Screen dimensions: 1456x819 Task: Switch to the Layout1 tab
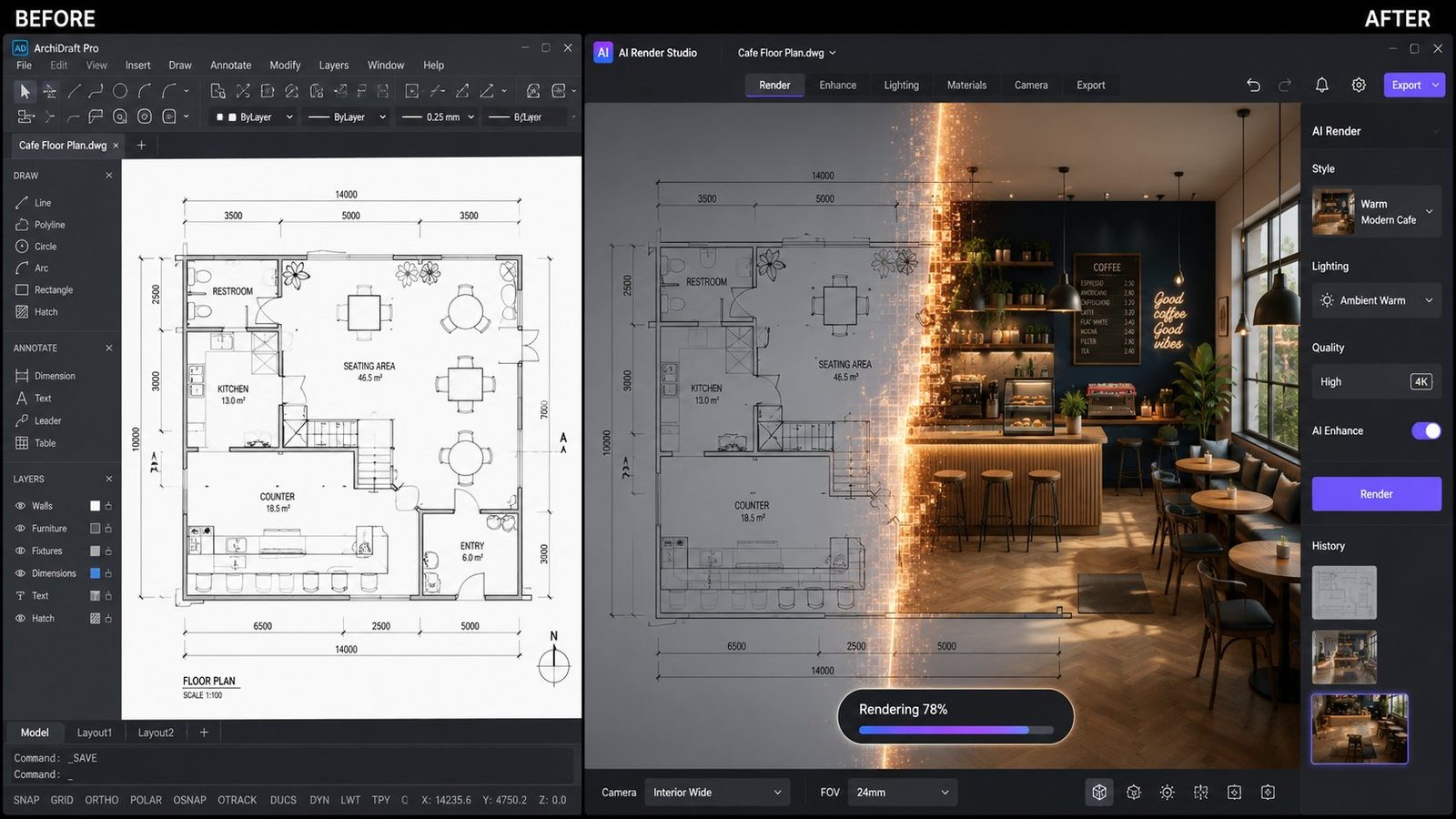(95, 733)
